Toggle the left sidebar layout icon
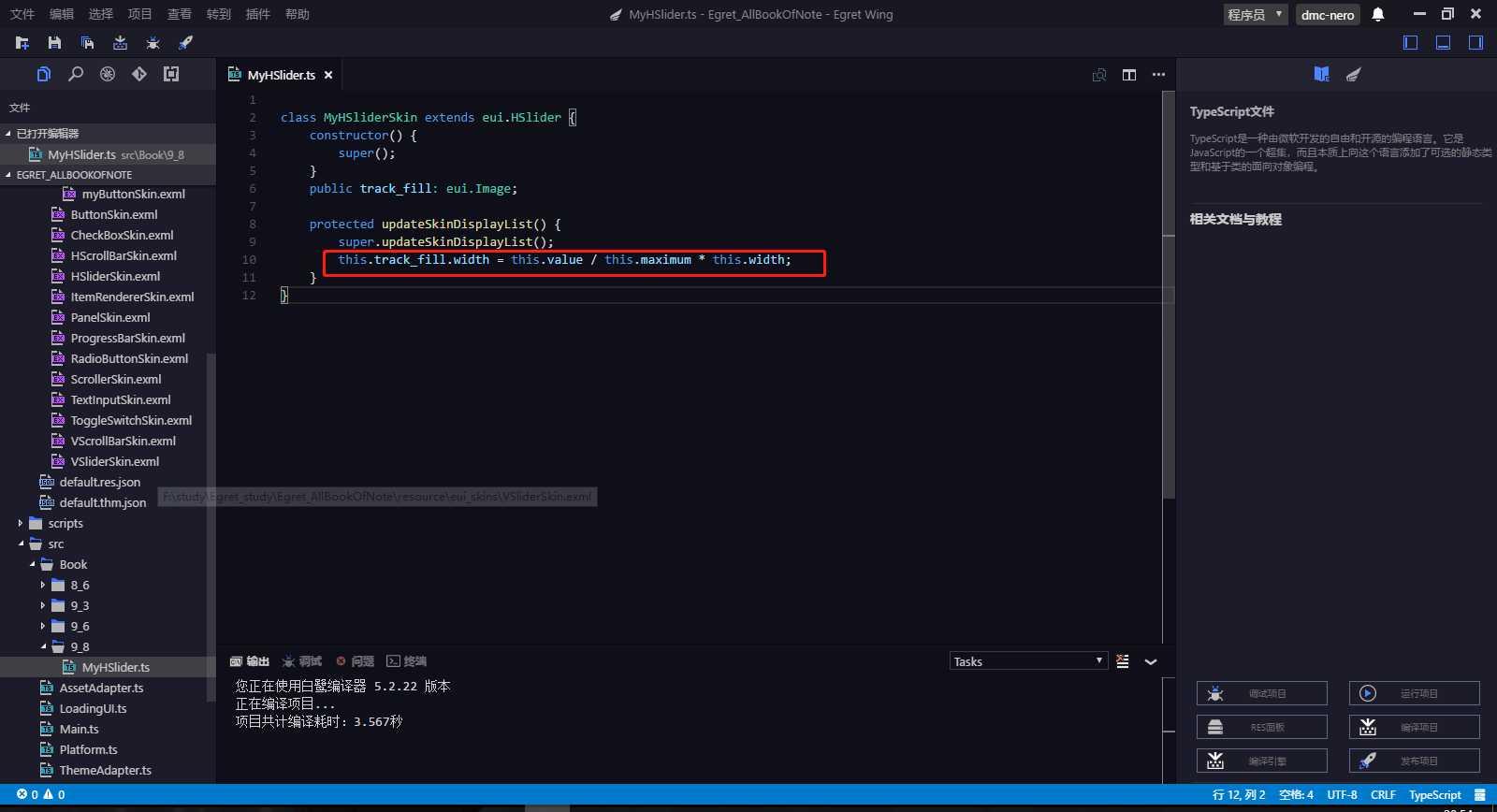 (1411, 42)
